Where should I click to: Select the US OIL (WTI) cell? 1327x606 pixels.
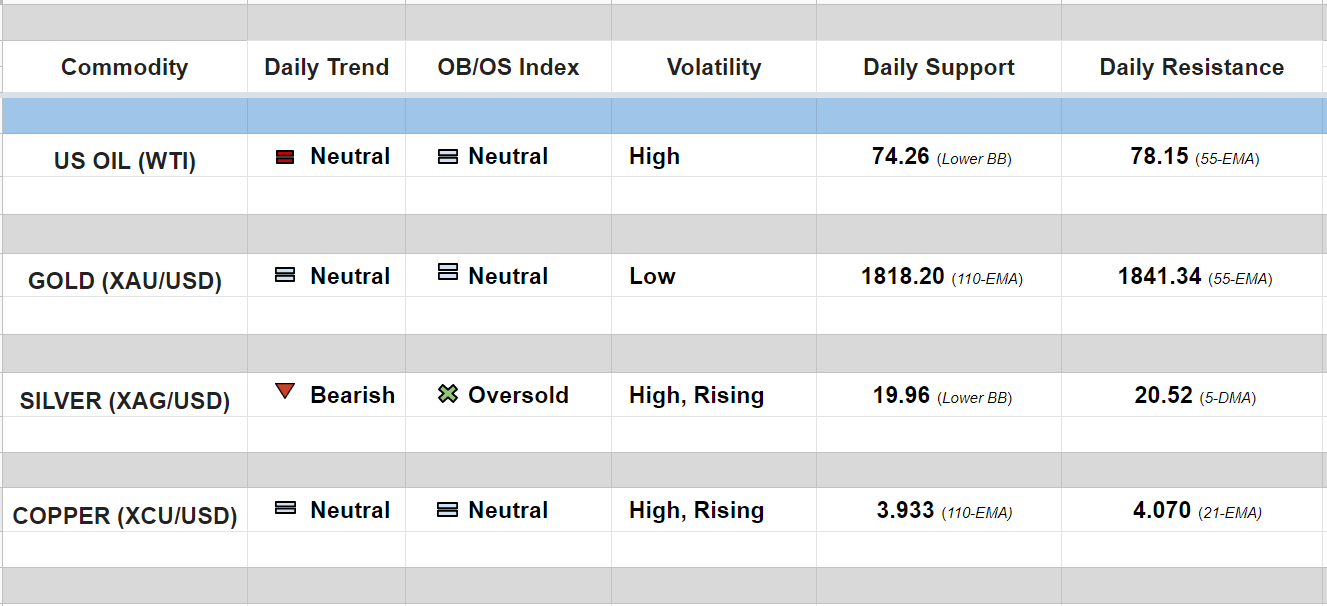click(124, 161)
